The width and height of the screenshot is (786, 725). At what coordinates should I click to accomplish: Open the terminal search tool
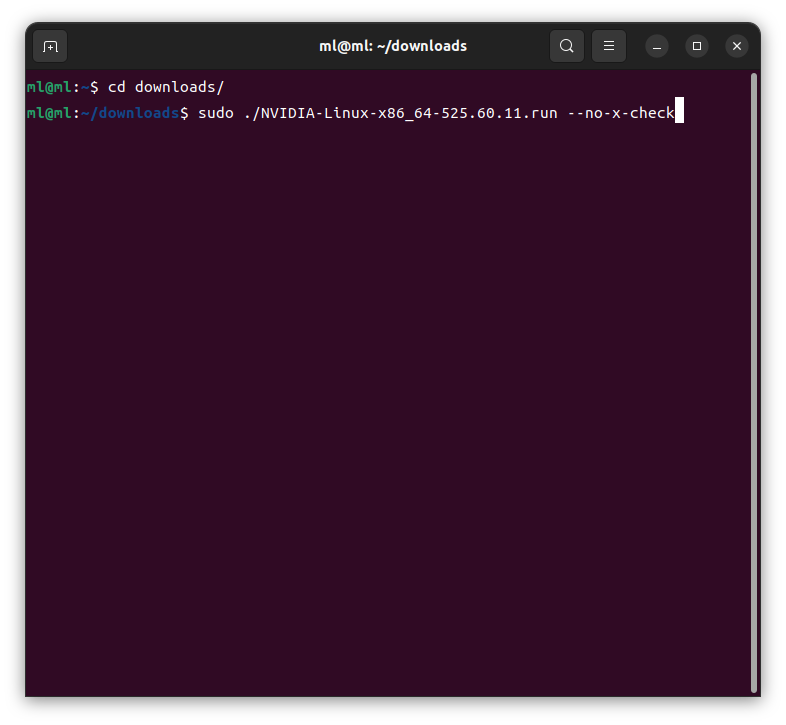pyautogui.click(x=566, y=46)
